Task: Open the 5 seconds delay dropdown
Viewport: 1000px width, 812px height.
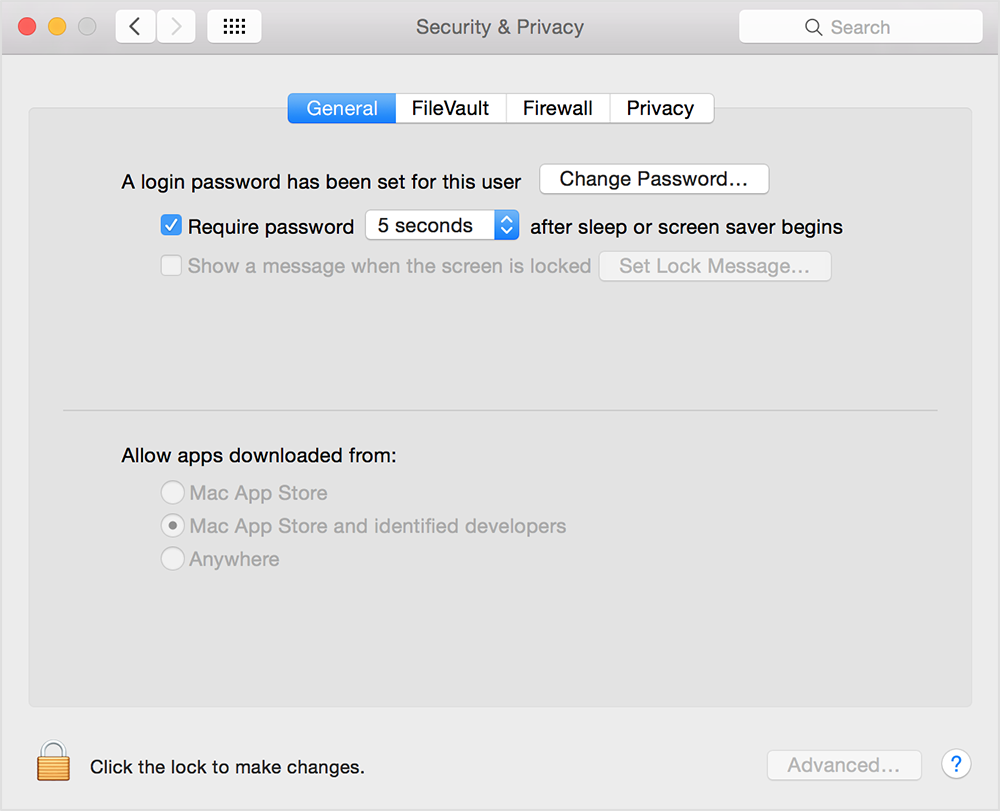Action: pyautogui.click(x=442, y=226)
